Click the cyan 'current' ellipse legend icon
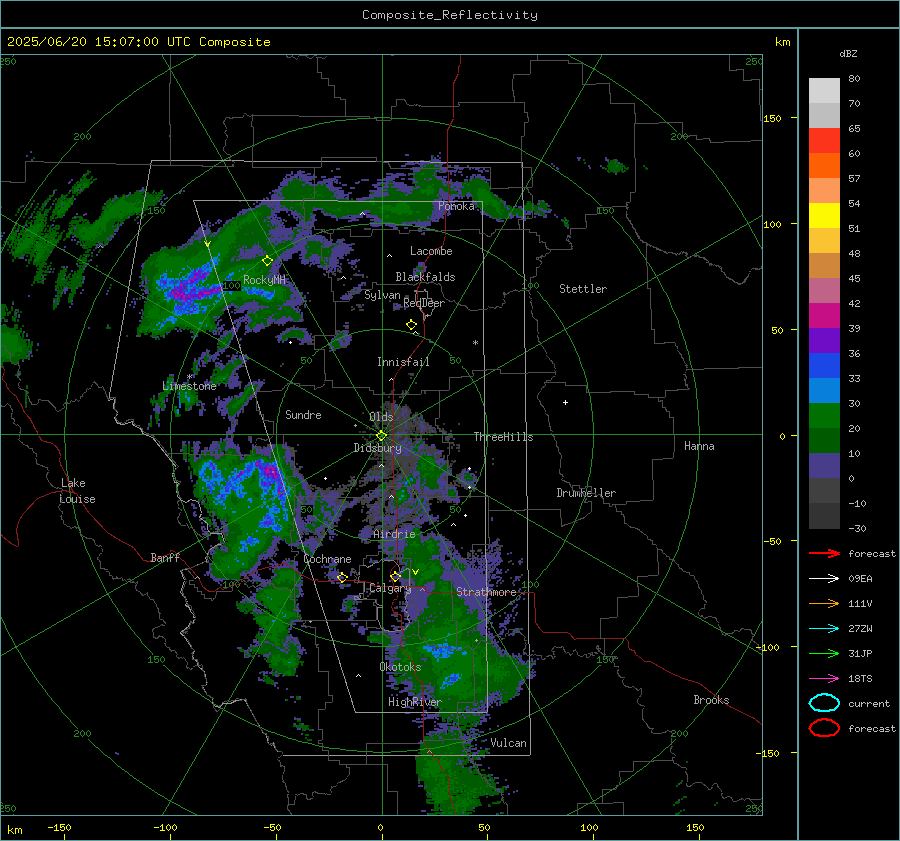Screen dimensions: 900x841 point(824,703)
